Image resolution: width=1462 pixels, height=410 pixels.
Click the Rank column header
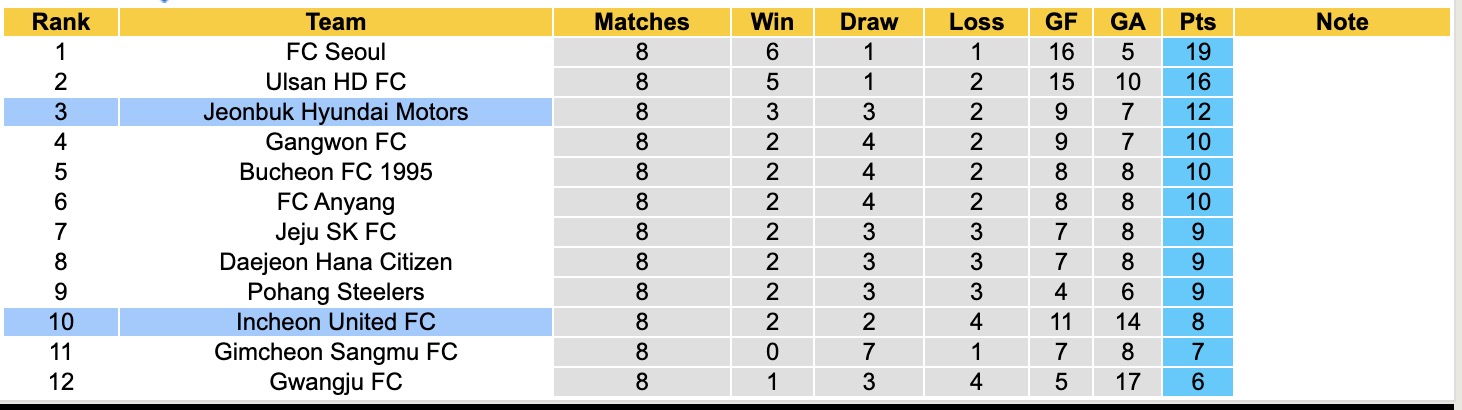coord(60,22)
